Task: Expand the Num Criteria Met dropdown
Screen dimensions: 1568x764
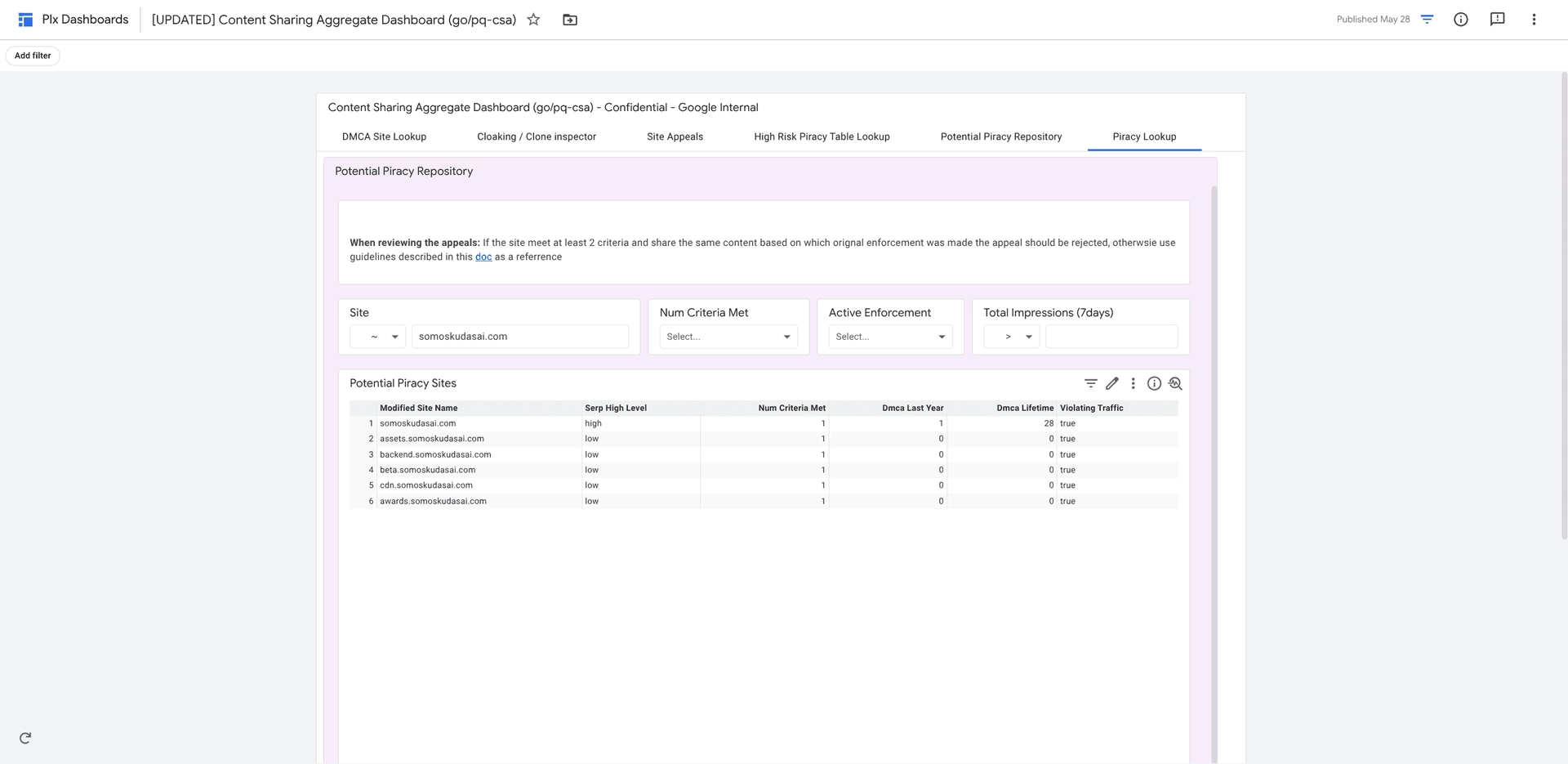Action: point(728,337)
